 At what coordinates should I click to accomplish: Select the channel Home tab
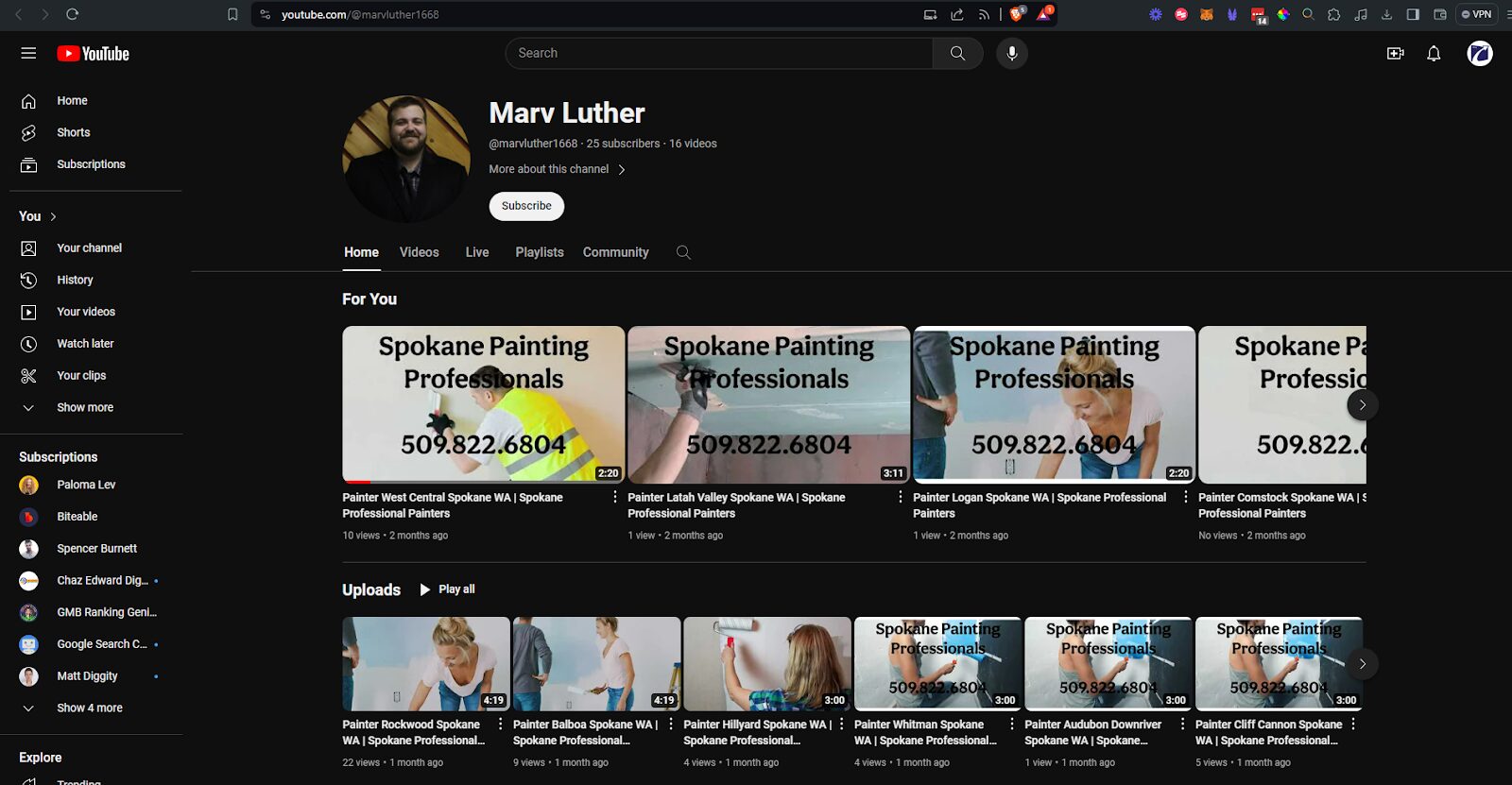point(361,252)
